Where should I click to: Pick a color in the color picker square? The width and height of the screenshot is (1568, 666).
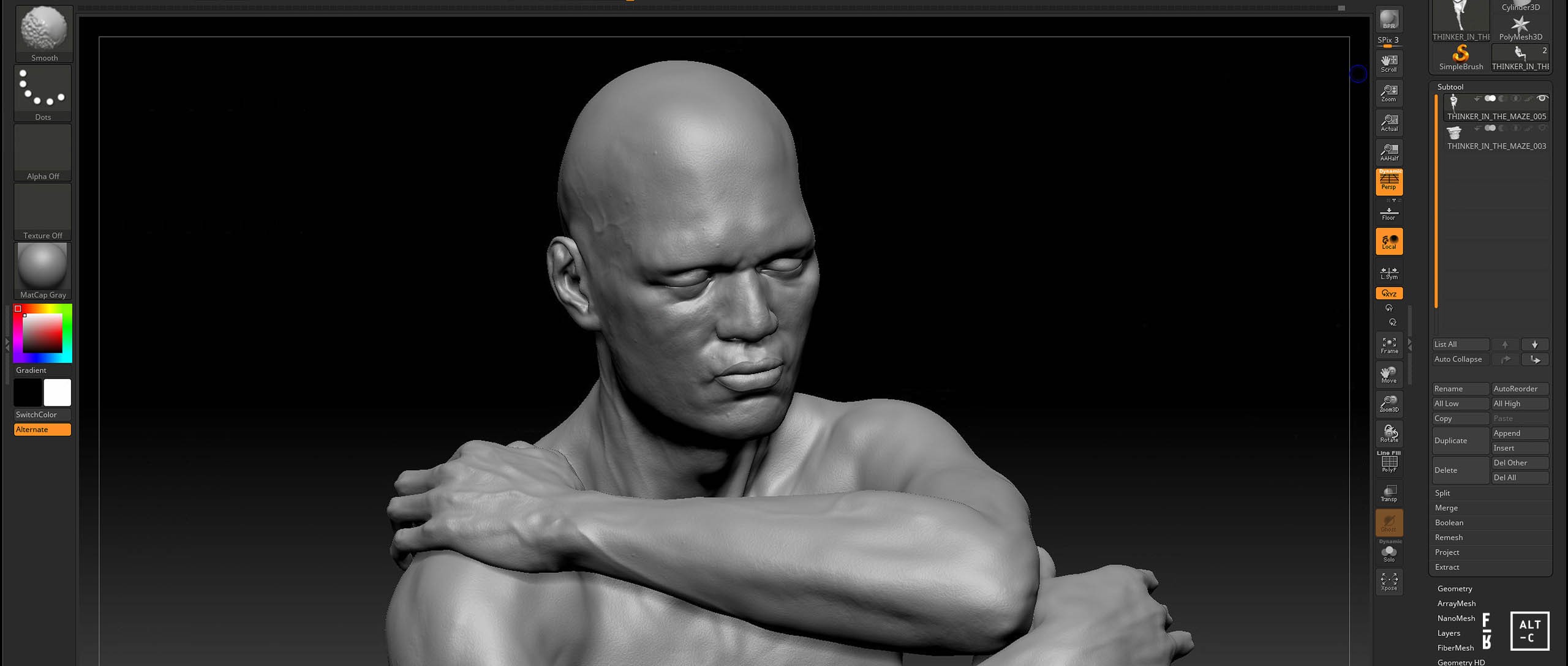[x=42, y=334]
